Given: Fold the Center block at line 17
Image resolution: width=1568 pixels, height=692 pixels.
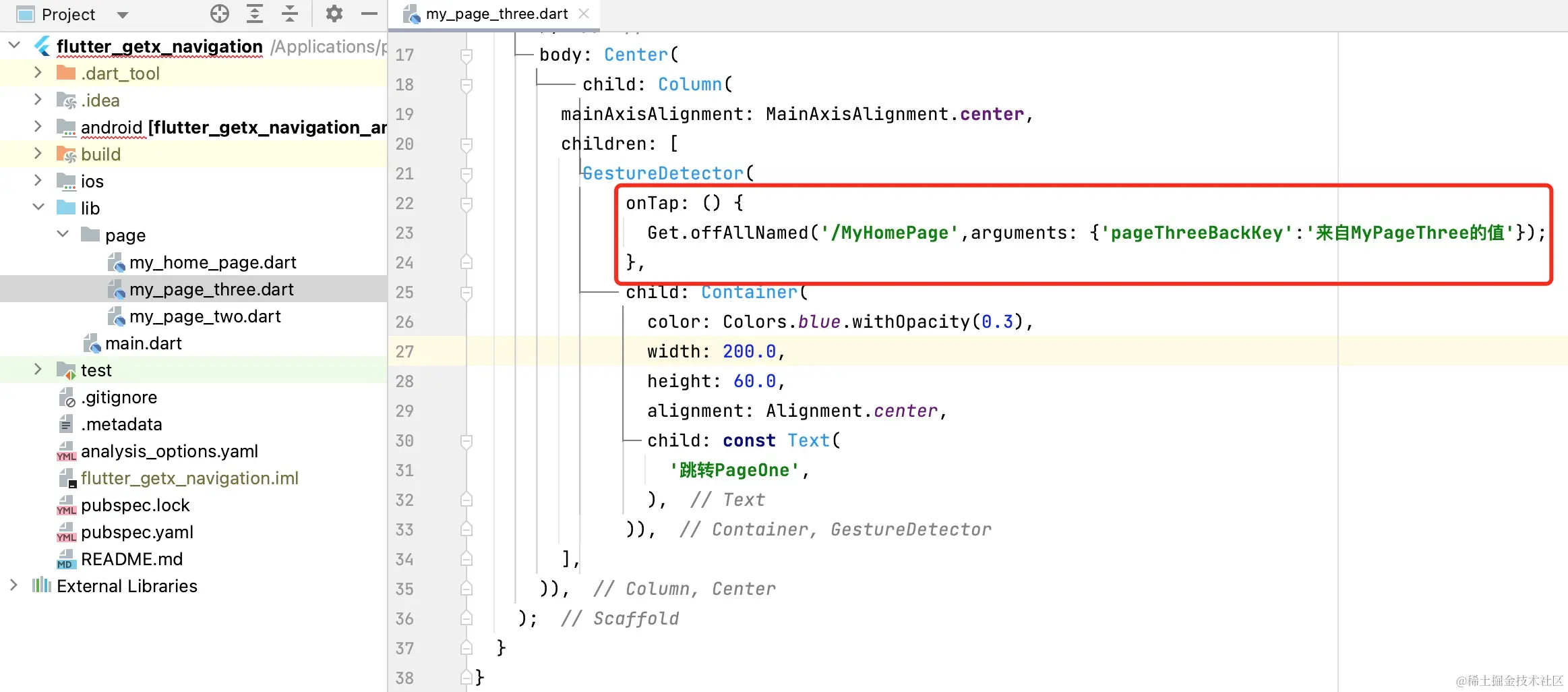Looking at the screenshot, I should pyautogui.click(x=466, y=55).
